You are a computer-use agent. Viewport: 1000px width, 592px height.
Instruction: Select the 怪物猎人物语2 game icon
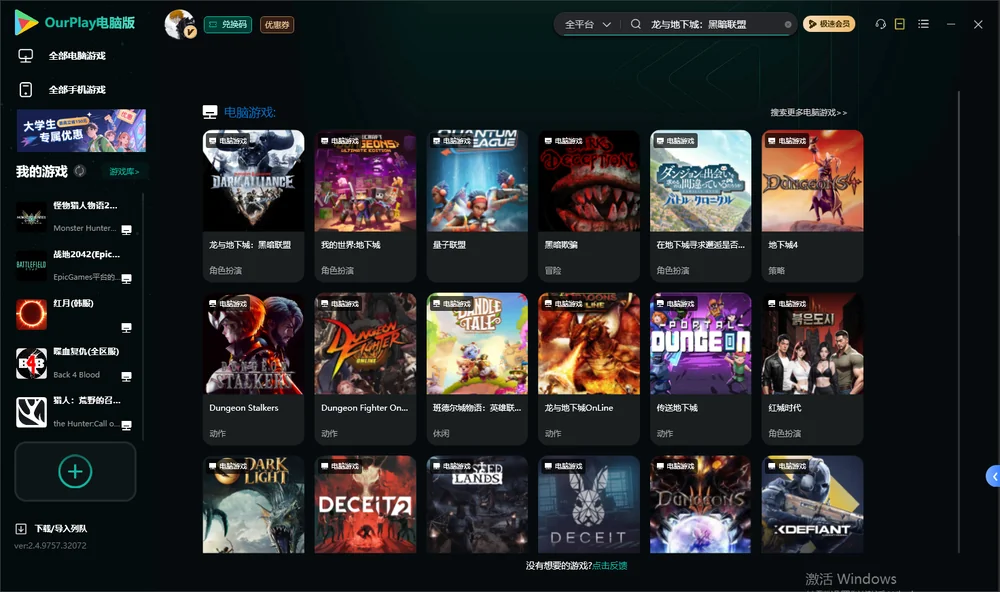31,217
